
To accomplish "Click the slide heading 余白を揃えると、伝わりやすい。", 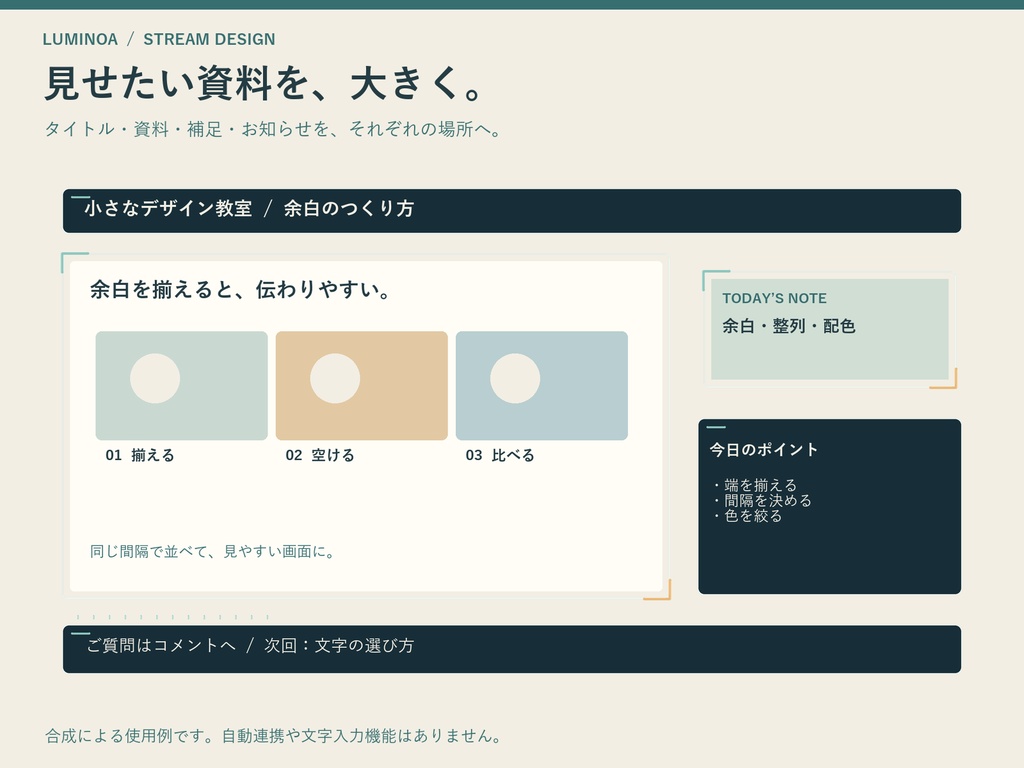I will tap(240, 289).
